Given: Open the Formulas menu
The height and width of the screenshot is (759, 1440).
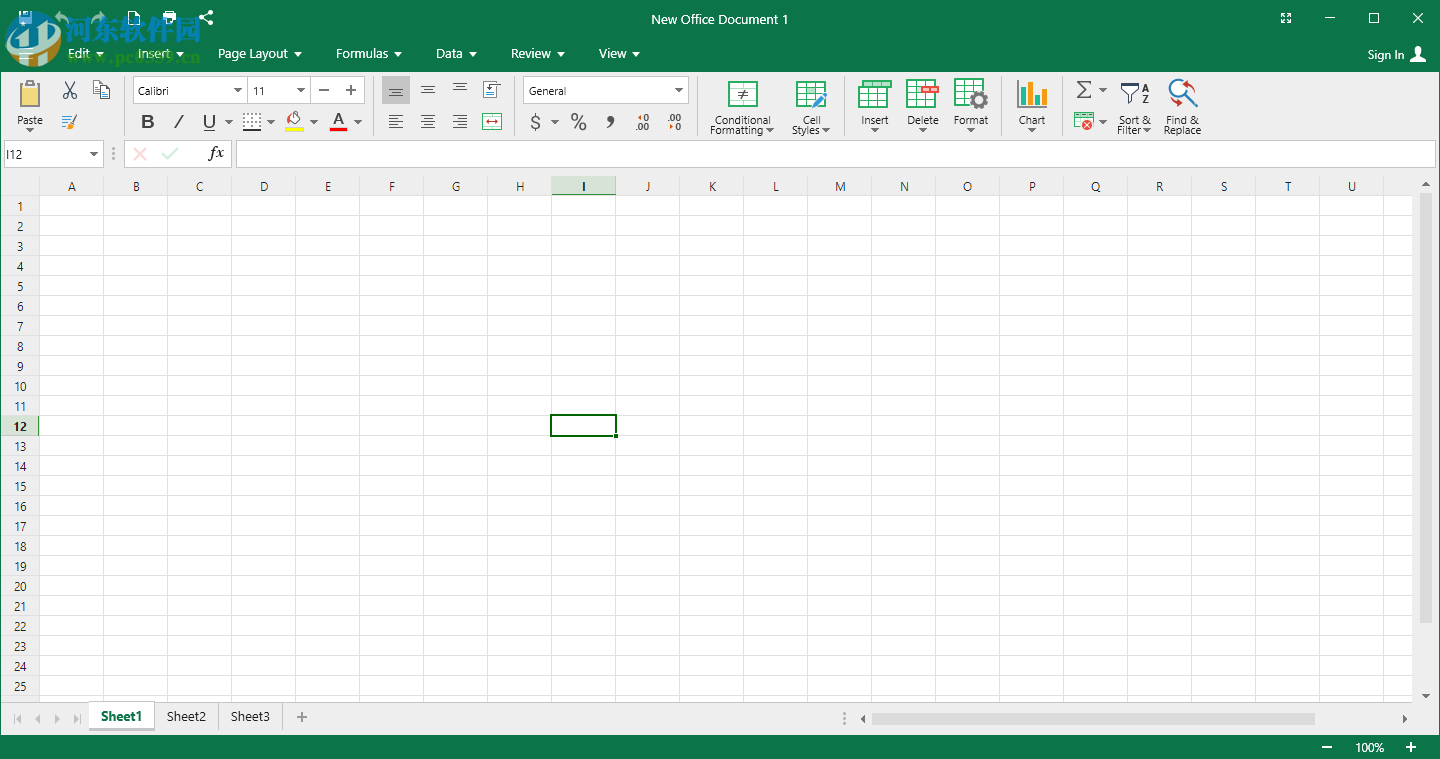Looking at the screenshot, I should [367, 53].
